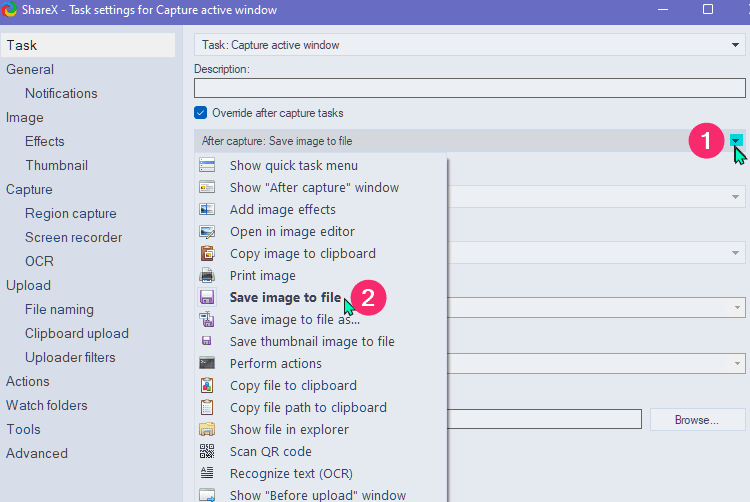Select Print image menu entry

pos(321,275)
